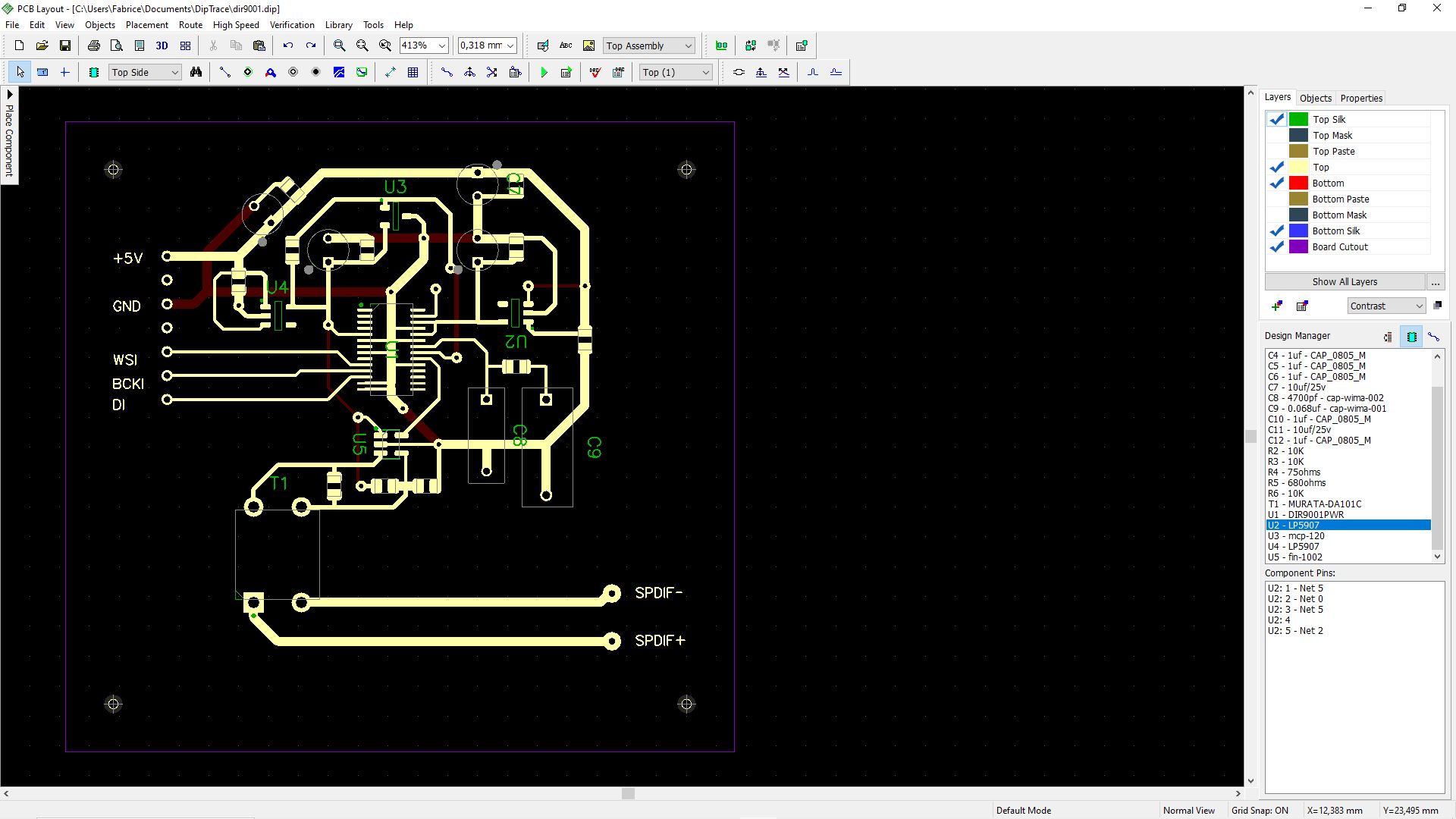The height and width of the screenshot is (819, 1456).
Task: Click the Design Manager list scroll down arrow
Action: [1437, 557]
